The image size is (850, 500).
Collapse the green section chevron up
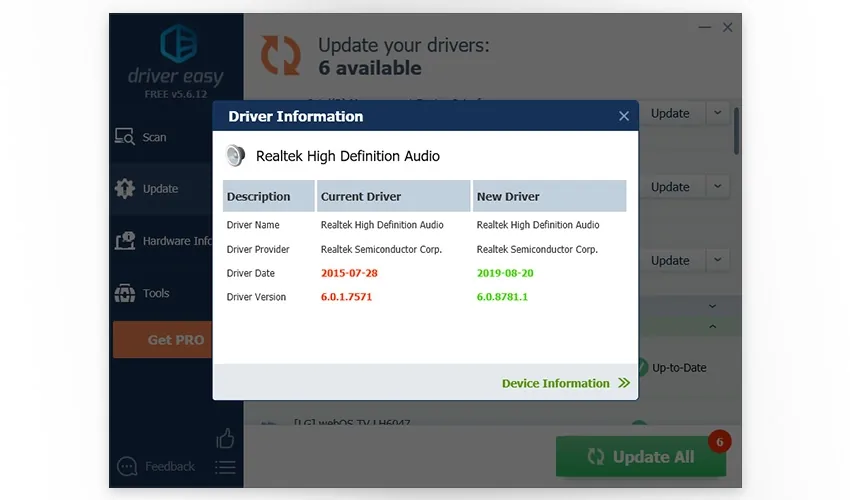713,326
